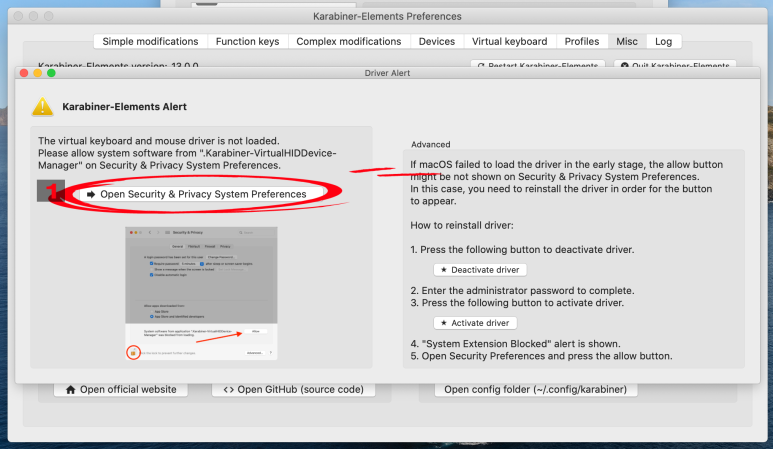The width and height of the screenshot is (773, 449).
Task: Select the Devices tab
Action: [437, 41]
